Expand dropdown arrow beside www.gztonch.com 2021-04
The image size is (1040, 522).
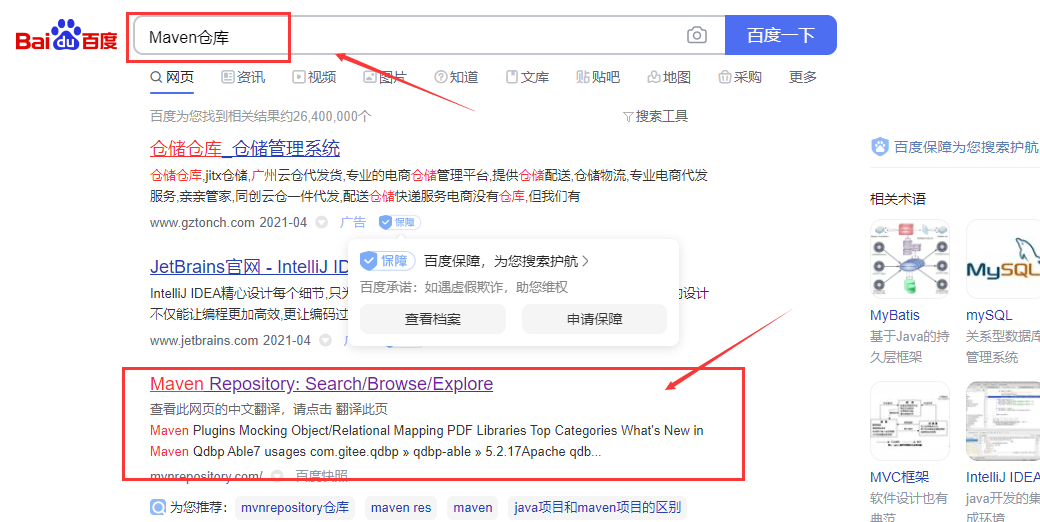tap(322, 223)
